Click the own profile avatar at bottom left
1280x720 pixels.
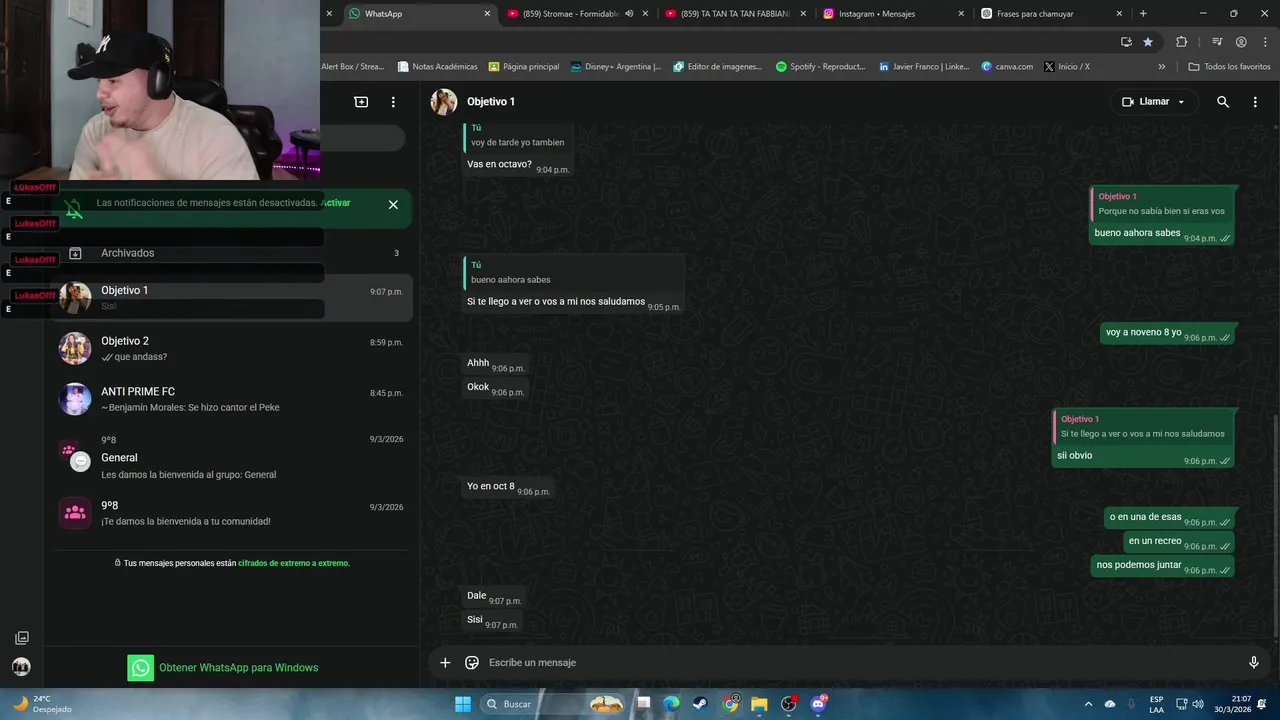21,667
